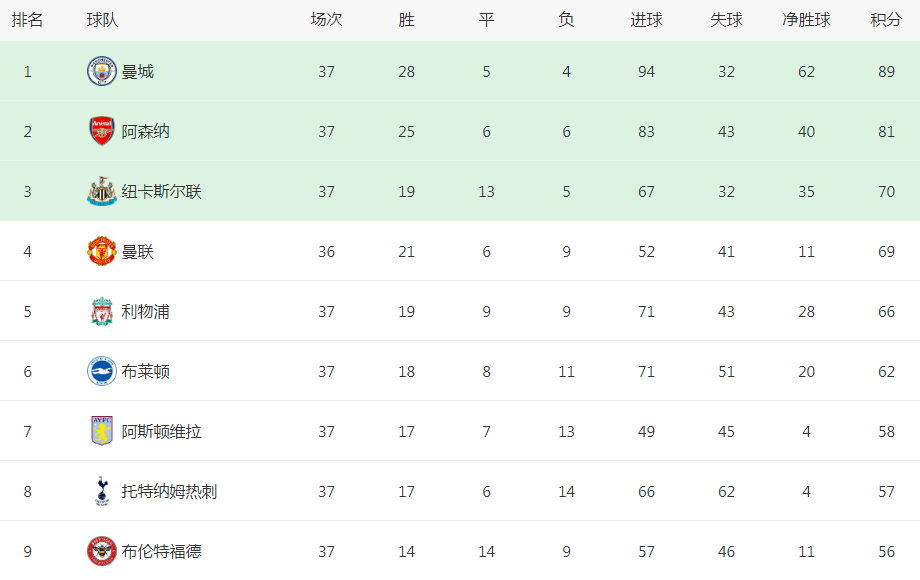Image resolution: width=920 pixels, height=580 pixels.
Task: Click the 进球 column header
Action: click(x=646, y=20)
